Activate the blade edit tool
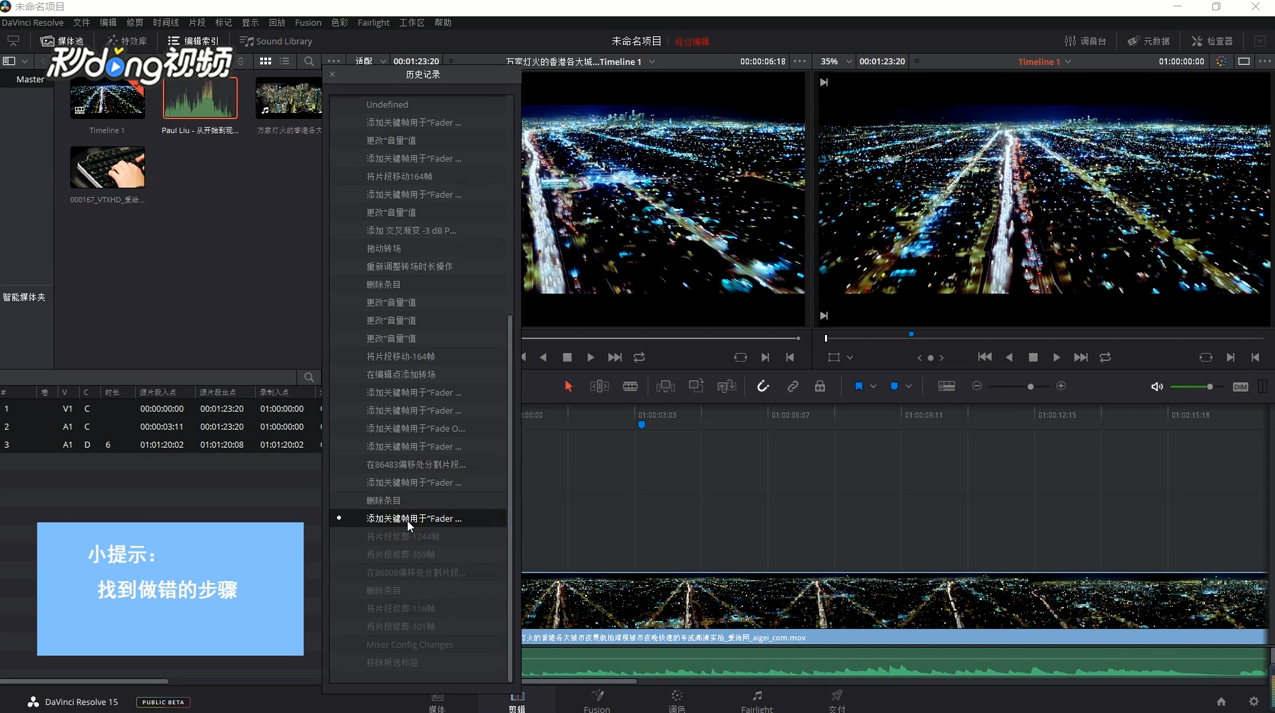This screenshot has width=1275, height=713. point(630,387)
